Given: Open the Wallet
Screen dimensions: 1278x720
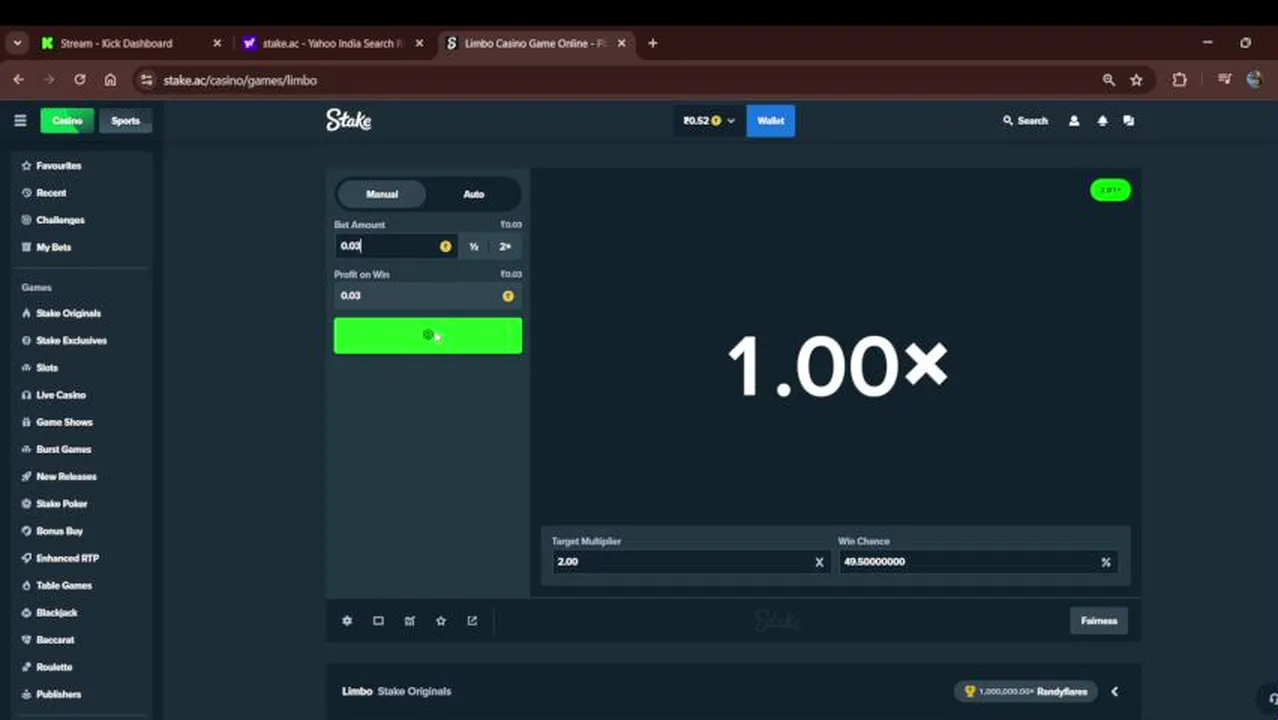Looking at the screenshot, I should tap(771, 121).
